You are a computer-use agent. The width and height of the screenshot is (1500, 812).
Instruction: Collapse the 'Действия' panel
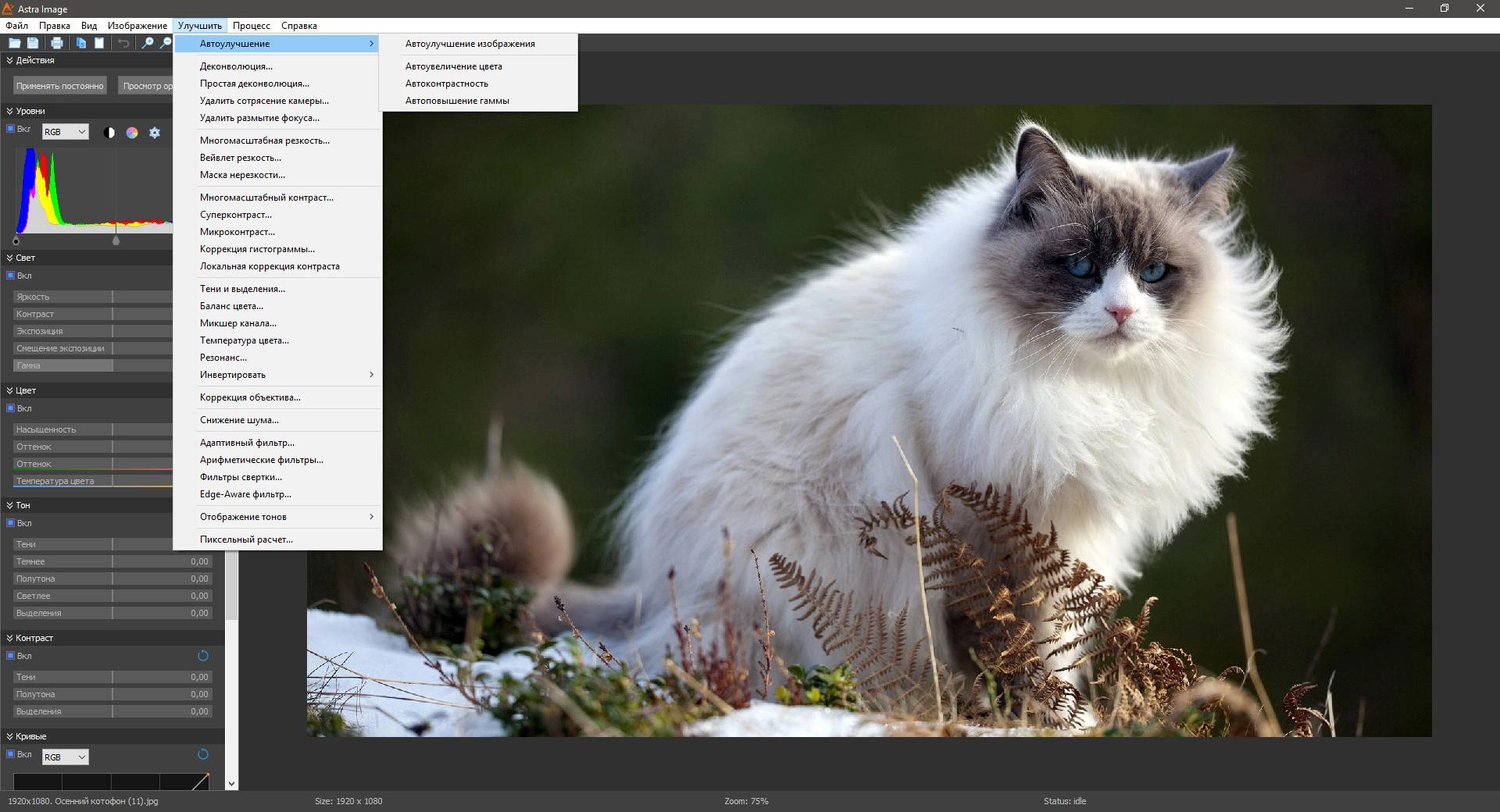point(10,60)
